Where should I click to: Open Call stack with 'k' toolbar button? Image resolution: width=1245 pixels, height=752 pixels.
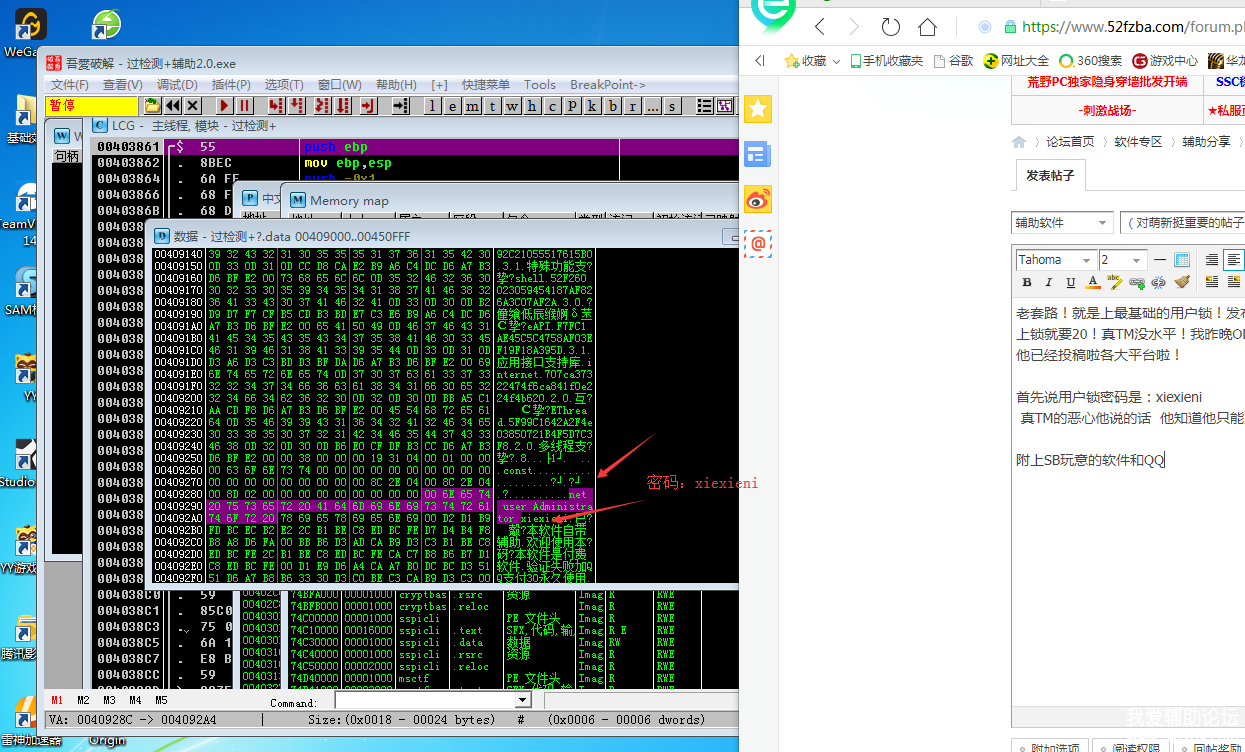point(593,105)
